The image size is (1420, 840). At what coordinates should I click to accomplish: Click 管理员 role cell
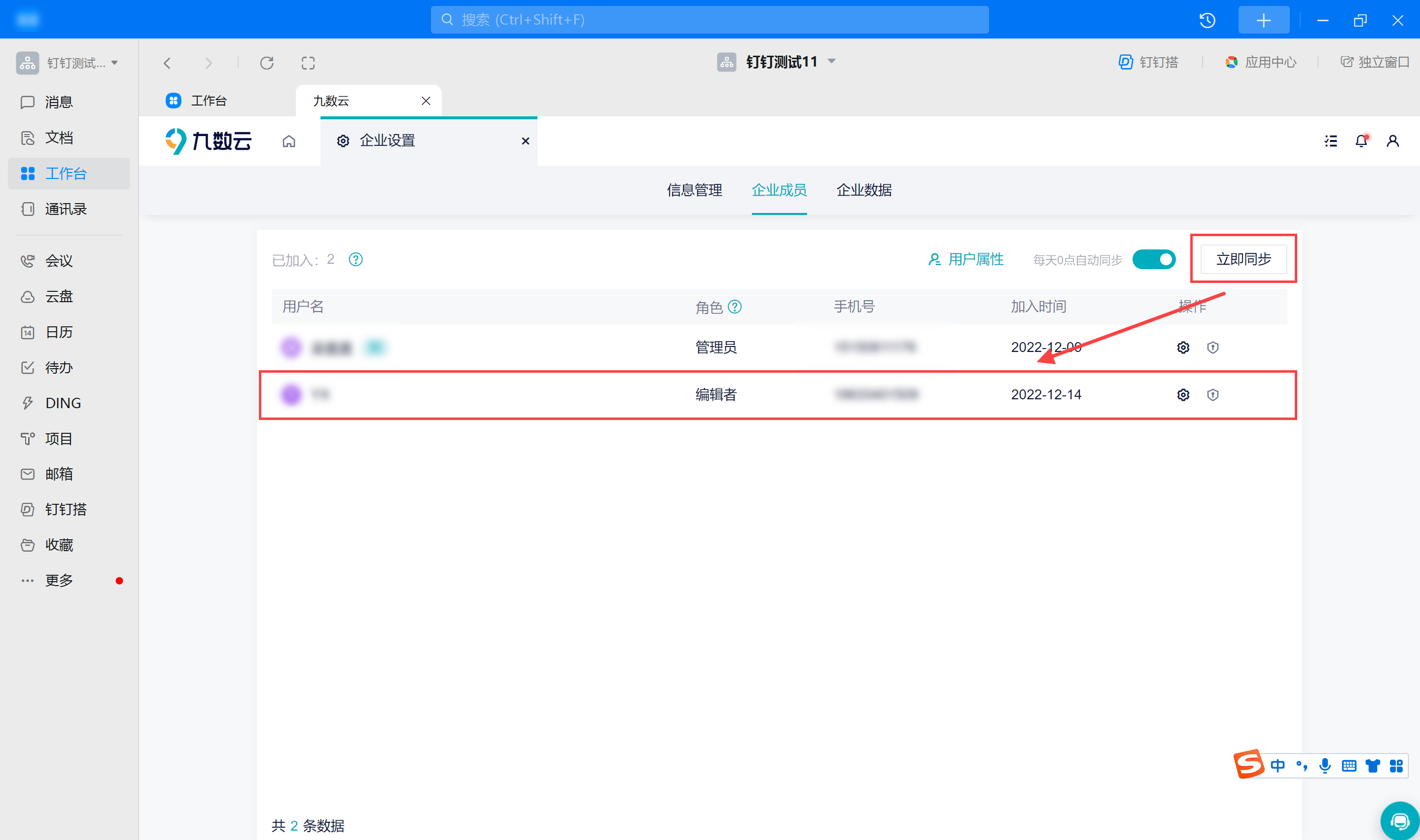click(x=716, y=348)
